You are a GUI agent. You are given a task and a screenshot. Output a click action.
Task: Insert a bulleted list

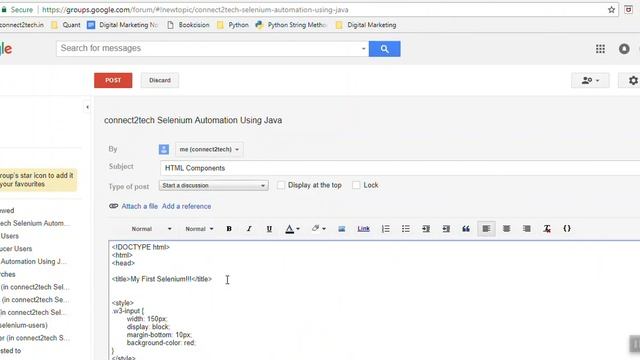pos(405,229)
